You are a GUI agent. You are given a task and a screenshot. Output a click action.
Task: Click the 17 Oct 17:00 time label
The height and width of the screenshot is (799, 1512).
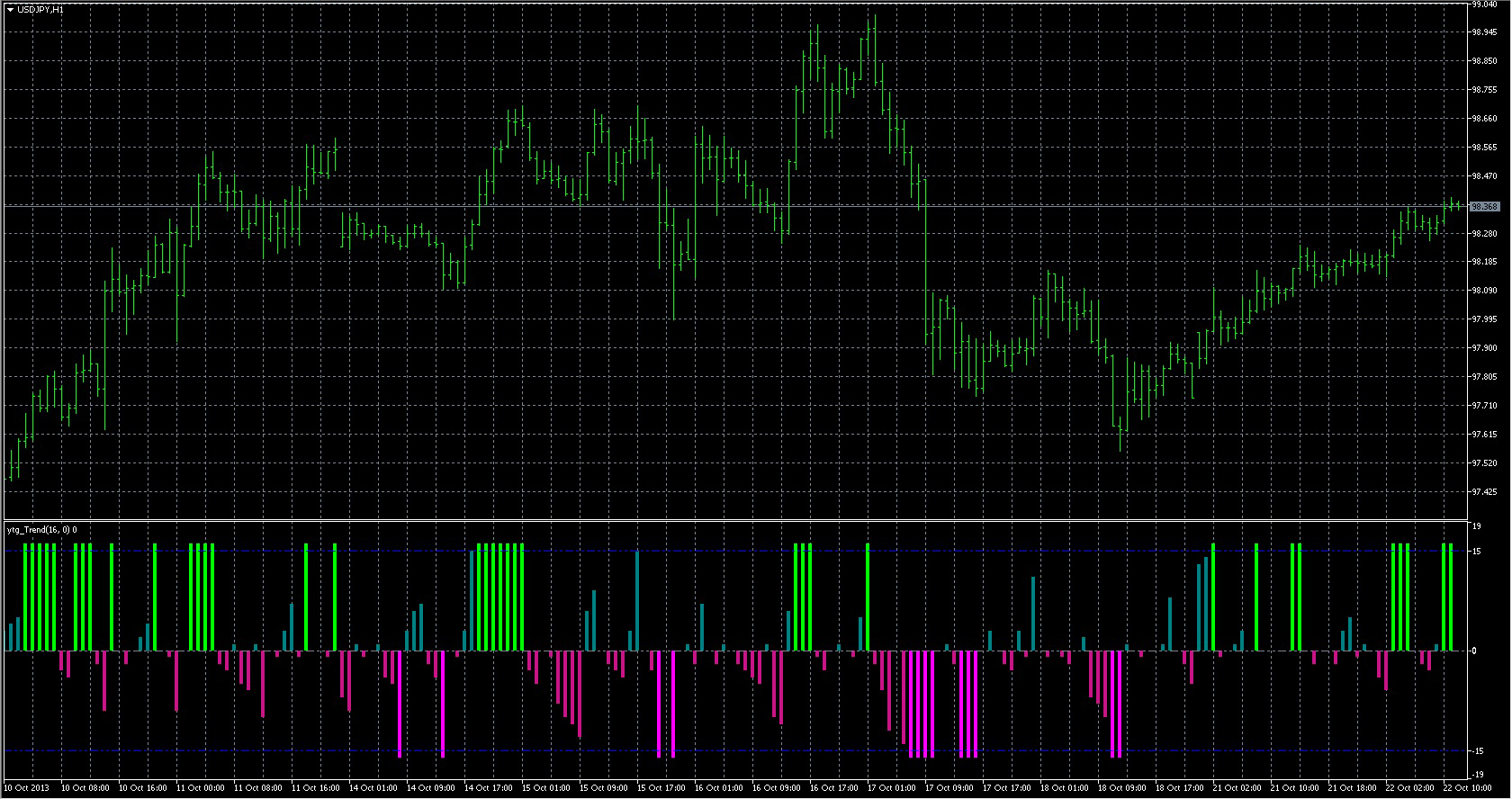(x=1007, y=788)
